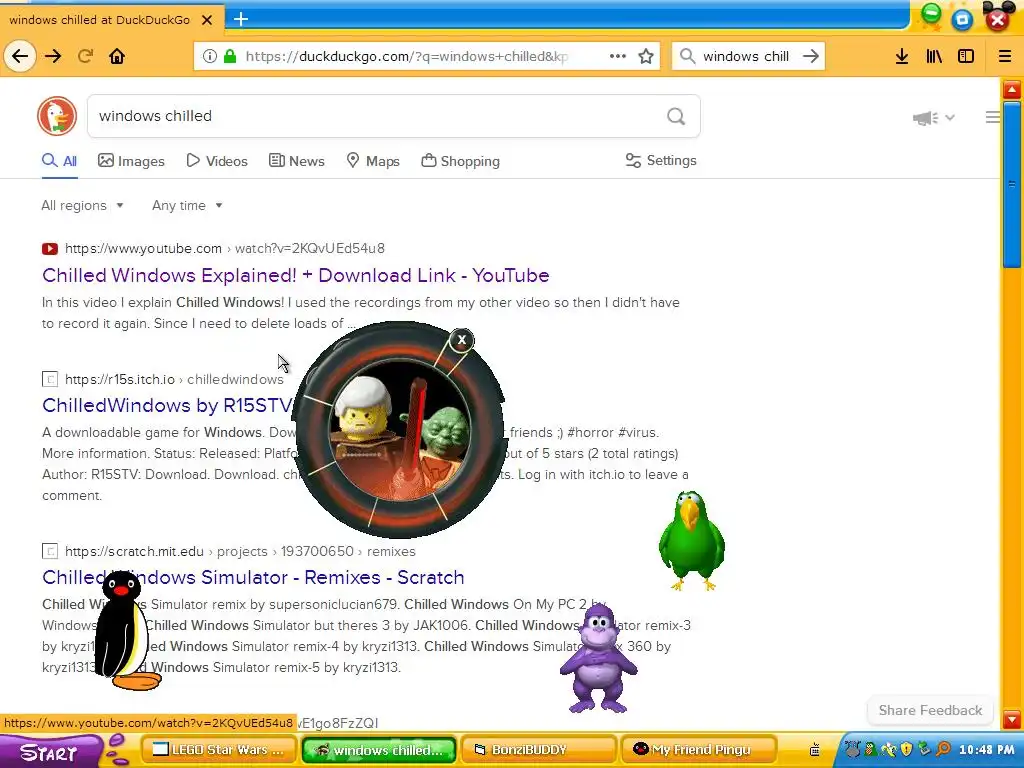Click the blue window restore button
The image size is (1024, 768).
point(963,20)
